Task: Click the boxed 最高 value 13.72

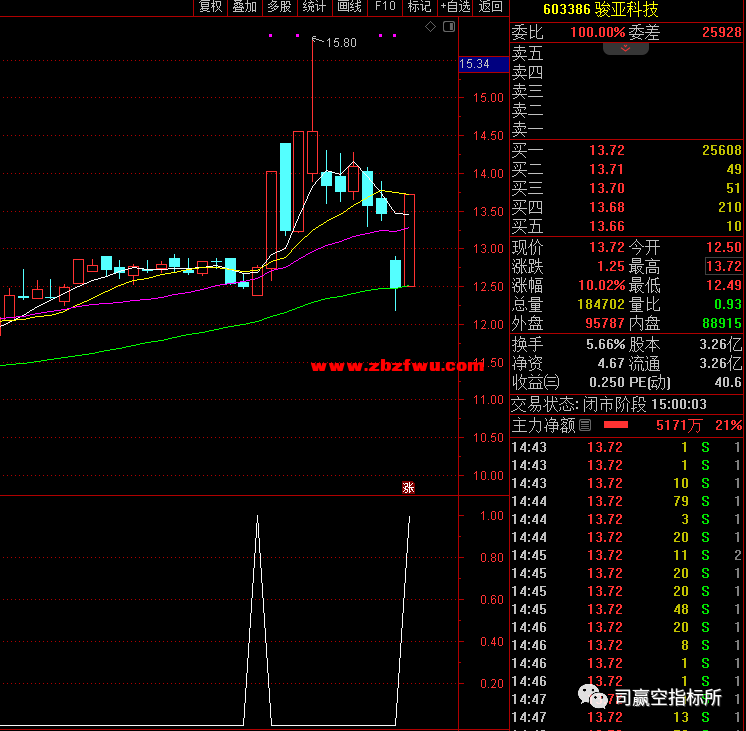Action: click(x=724, y=266)
